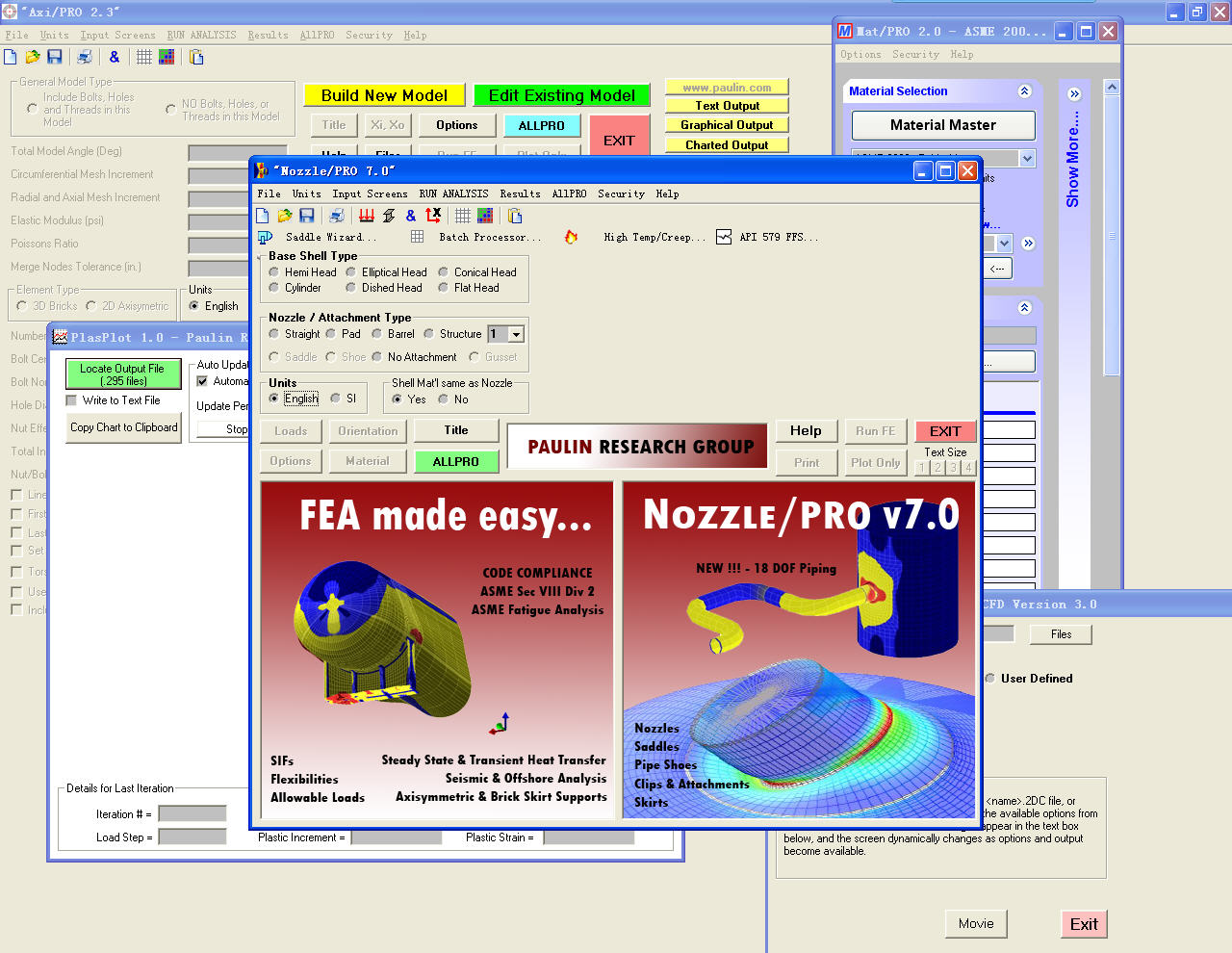Image resolution: width=1232 pixels, height=953 pixels.
Task: Click the Title button in Nozzle/PRO
Action: [456, 430]
